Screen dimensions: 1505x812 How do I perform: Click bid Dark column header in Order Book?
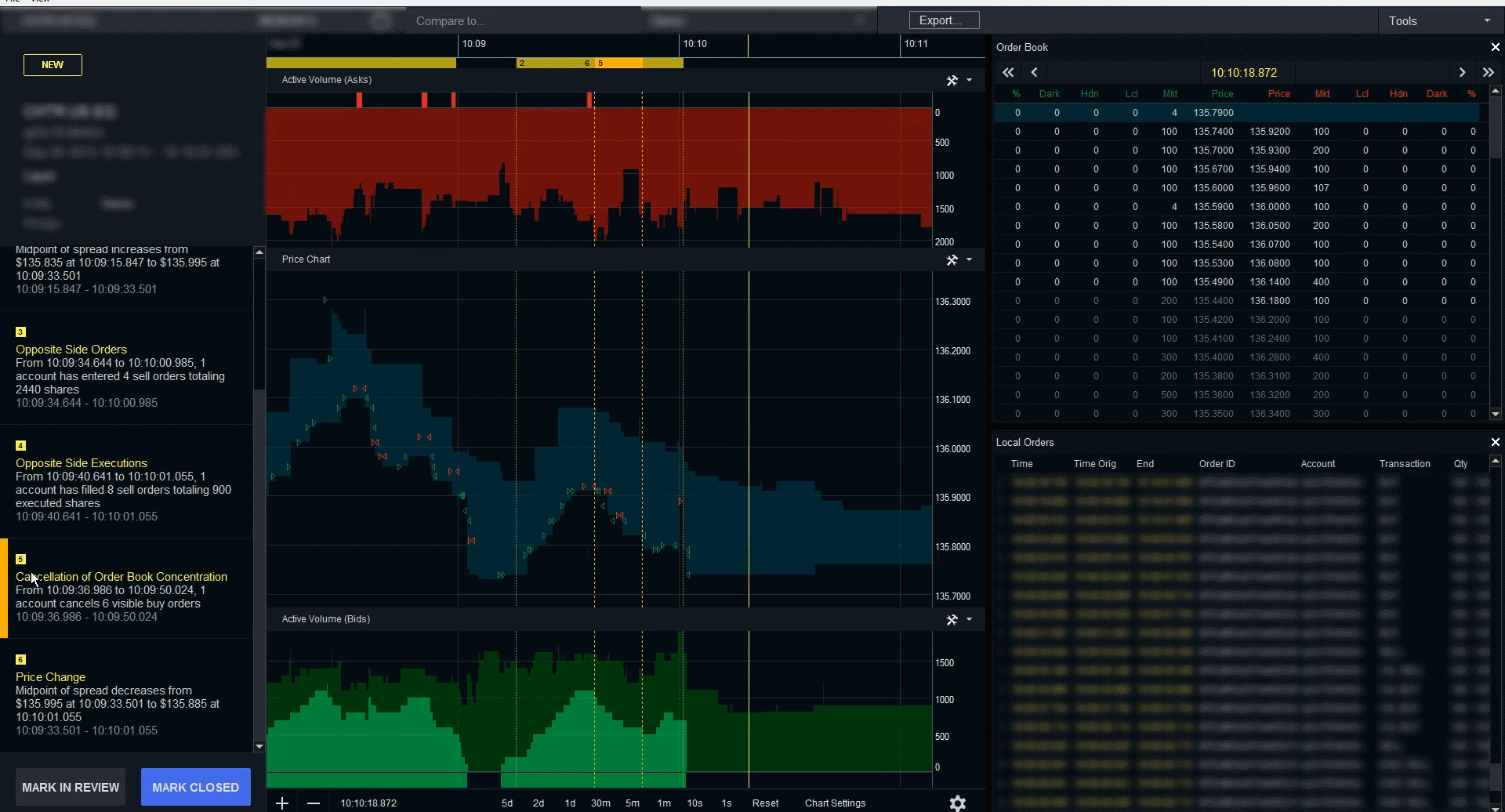click(x=1049, y=94)
